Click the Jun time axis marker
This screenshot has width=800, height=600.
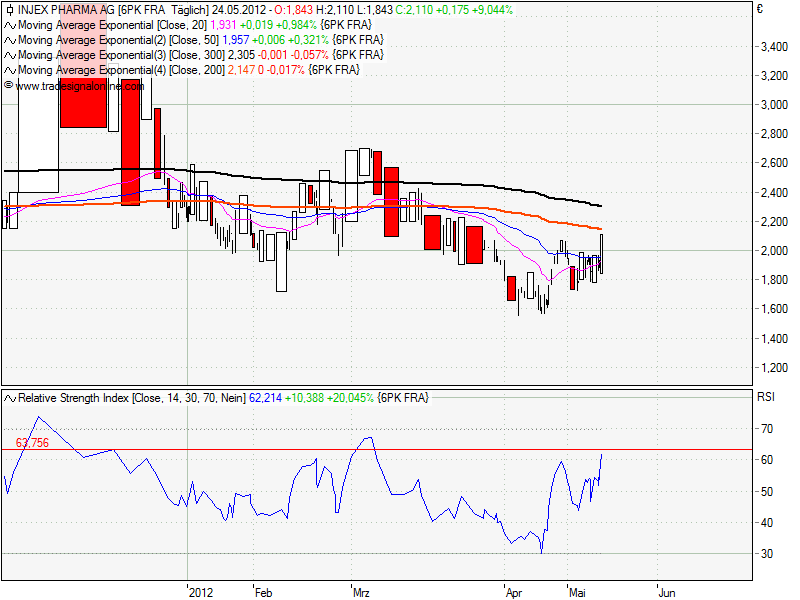coord(667,593)
